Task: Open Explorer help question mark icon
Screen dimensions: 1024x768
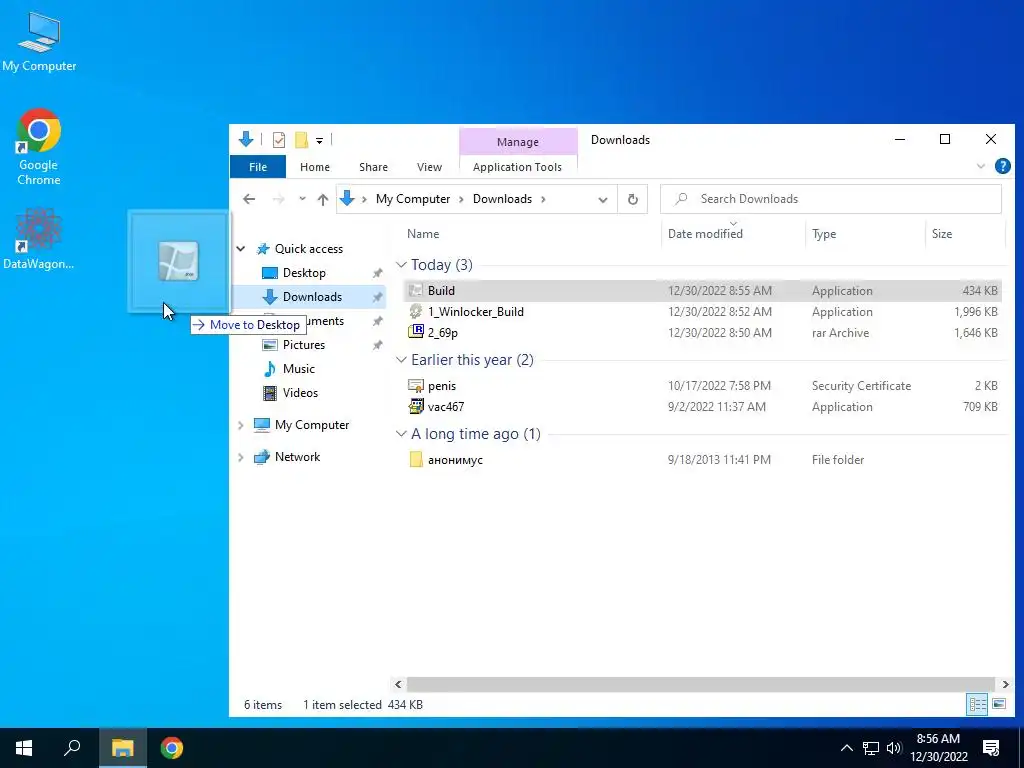Action: (1002, 167)
